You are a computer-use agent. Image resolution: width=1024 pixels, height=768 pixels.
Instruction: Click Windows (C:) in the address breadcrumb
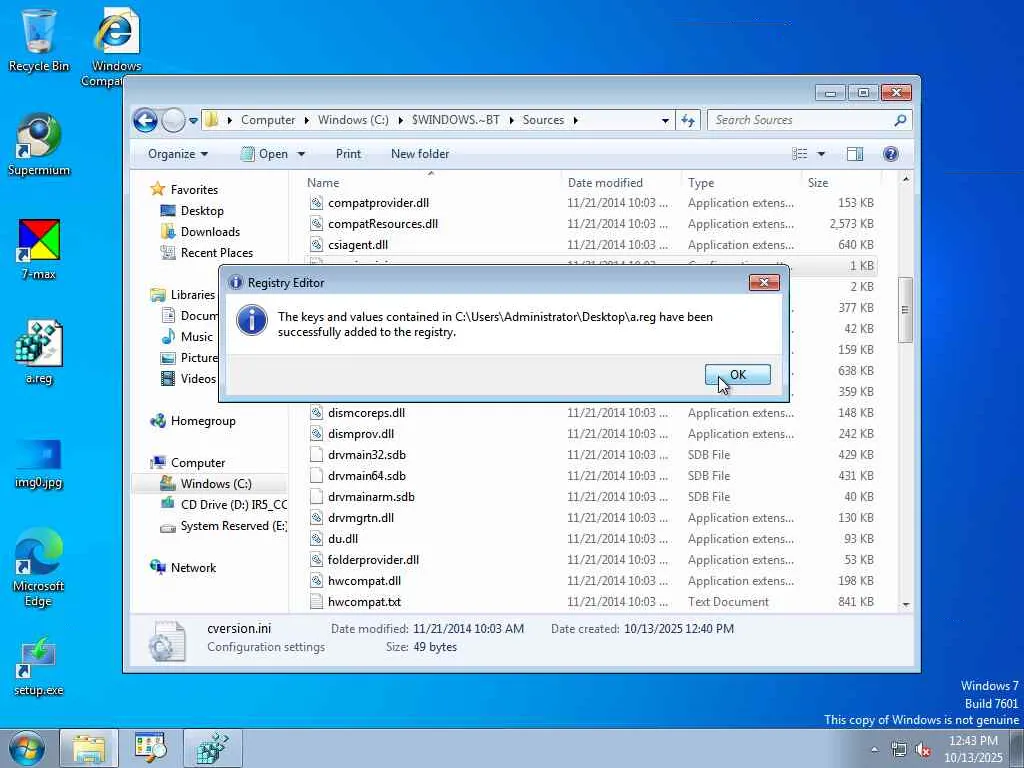[353, 120]
